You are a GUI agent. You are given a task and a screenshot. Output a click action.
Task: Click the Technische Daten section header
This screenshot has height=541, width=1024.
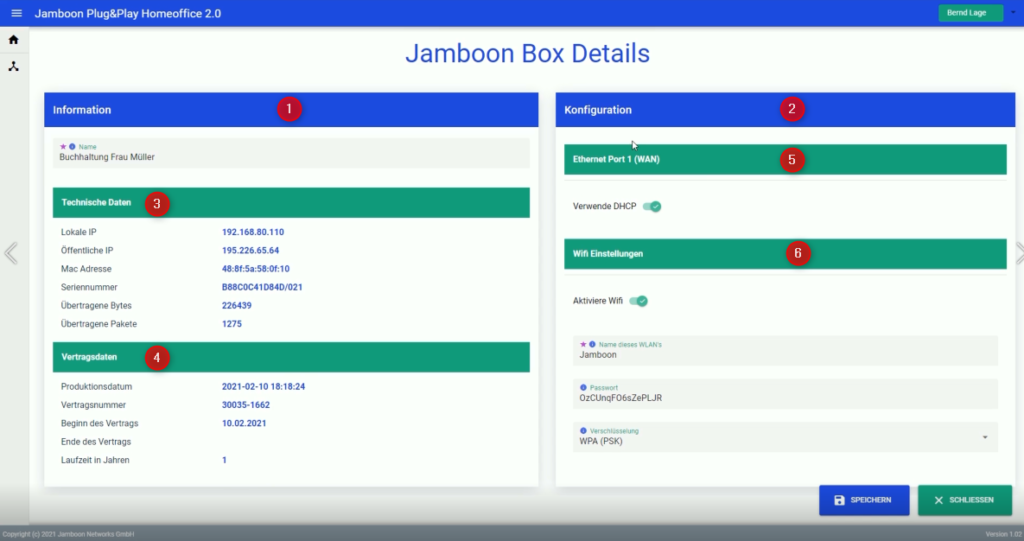pos(291,203)
